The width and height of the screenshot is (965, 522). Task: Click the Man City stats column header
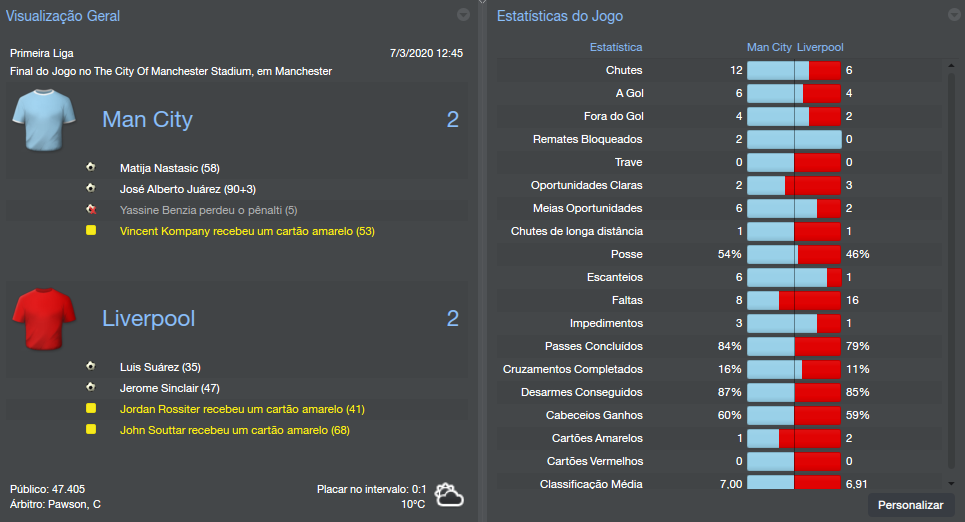click(769, 47)
